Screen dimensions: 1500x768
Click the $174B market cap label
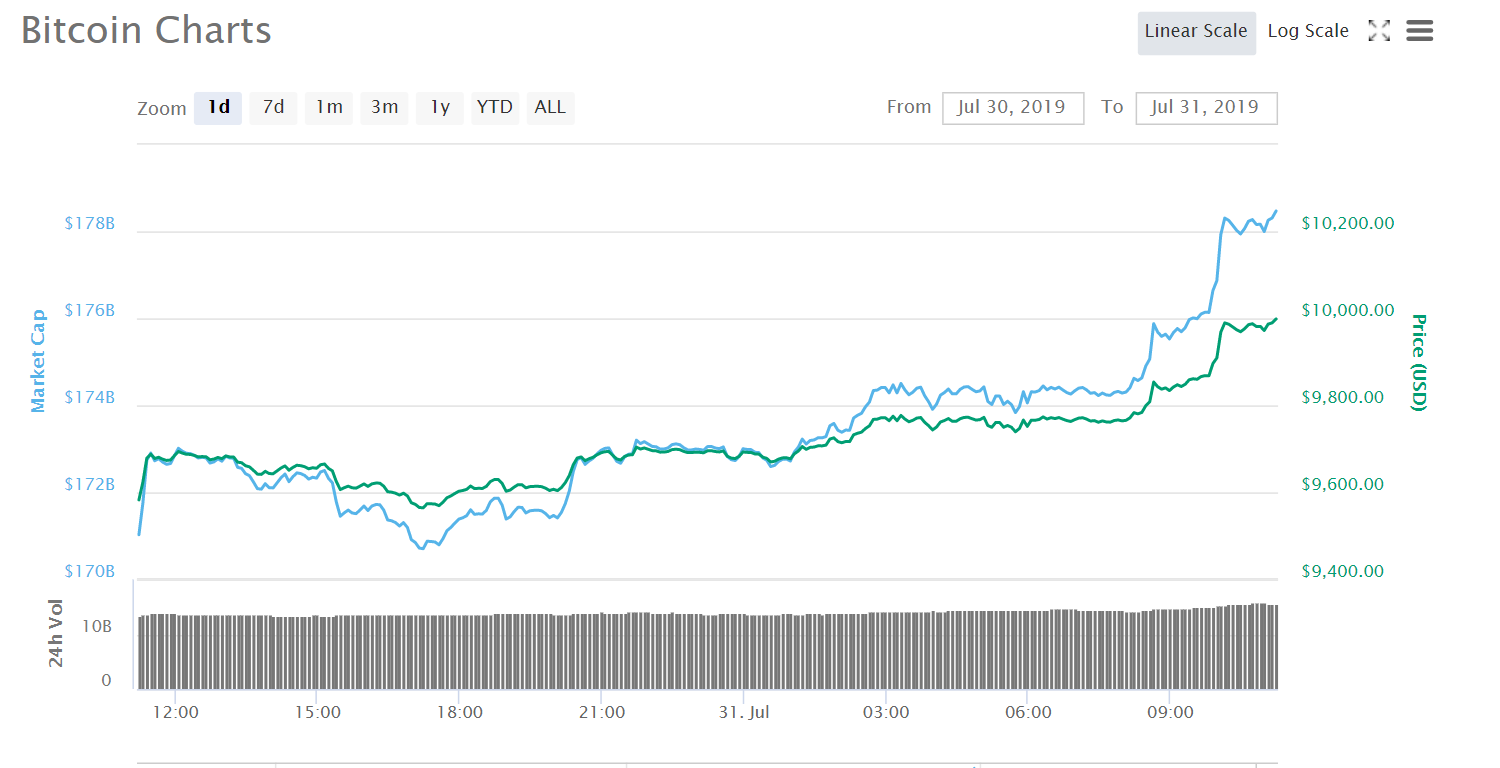90,398
